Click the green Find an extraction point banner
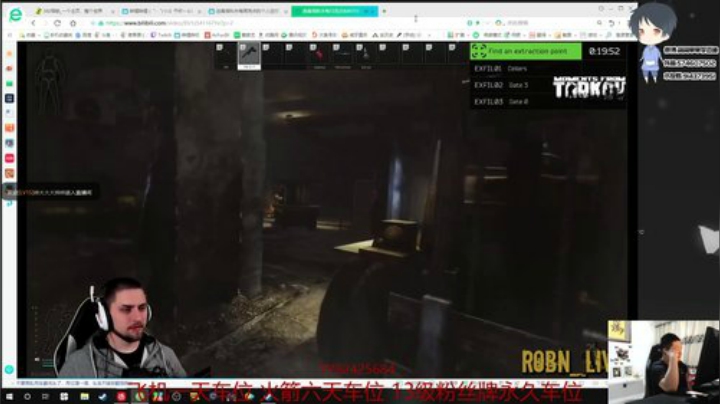Viewport: 720px width, 404px height. coord(526,51)
